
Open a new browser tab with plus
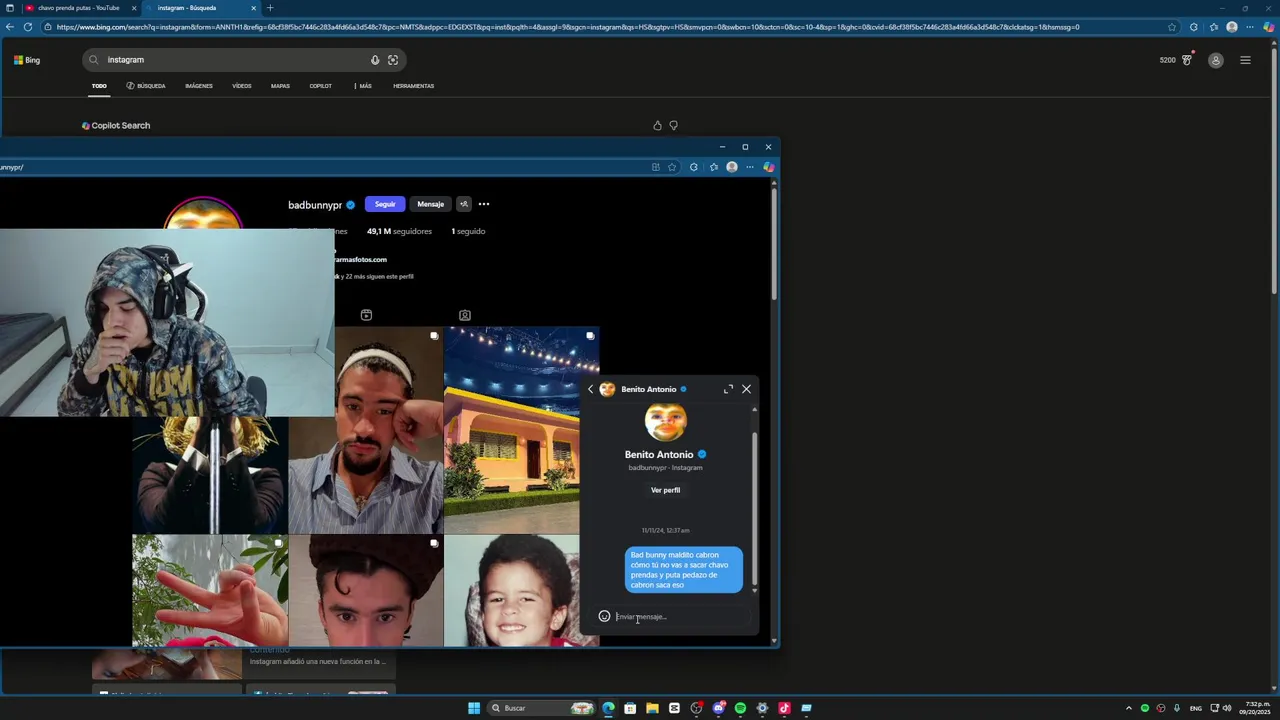coord(269,8)
